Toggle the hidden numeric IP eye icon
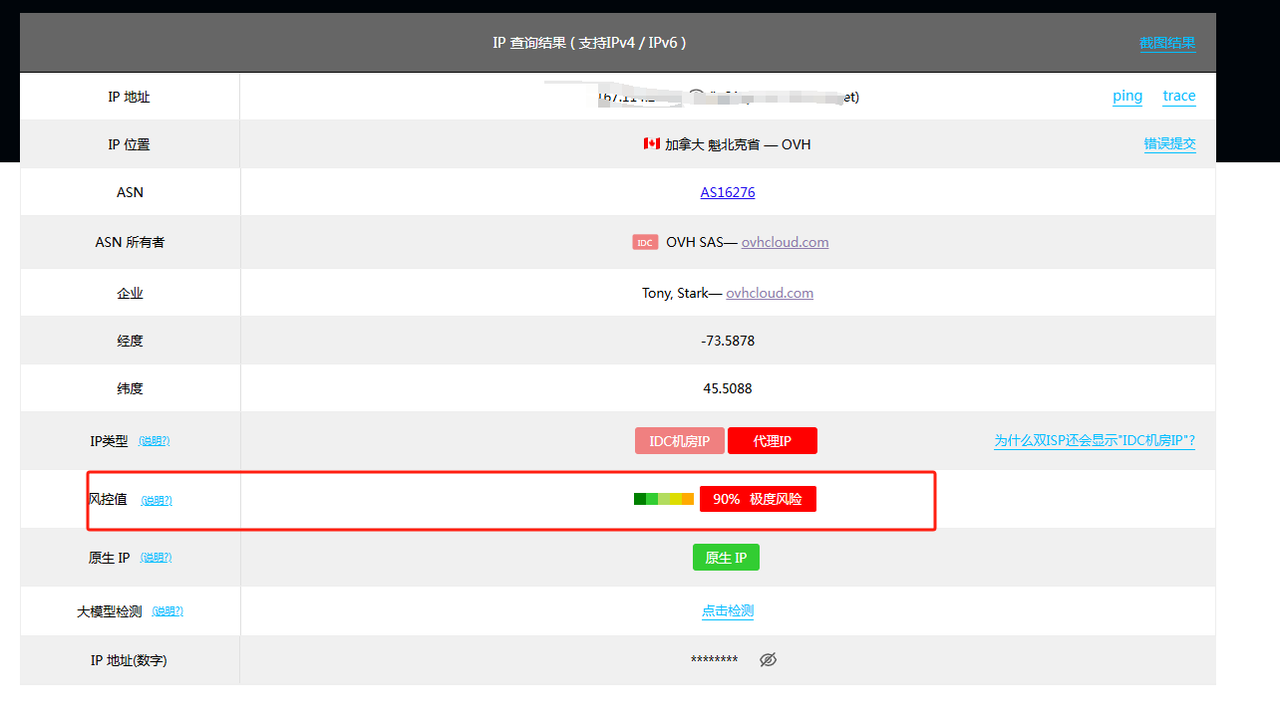The height and width of the screenshot is (715, 1280). [x=768, y=660]
